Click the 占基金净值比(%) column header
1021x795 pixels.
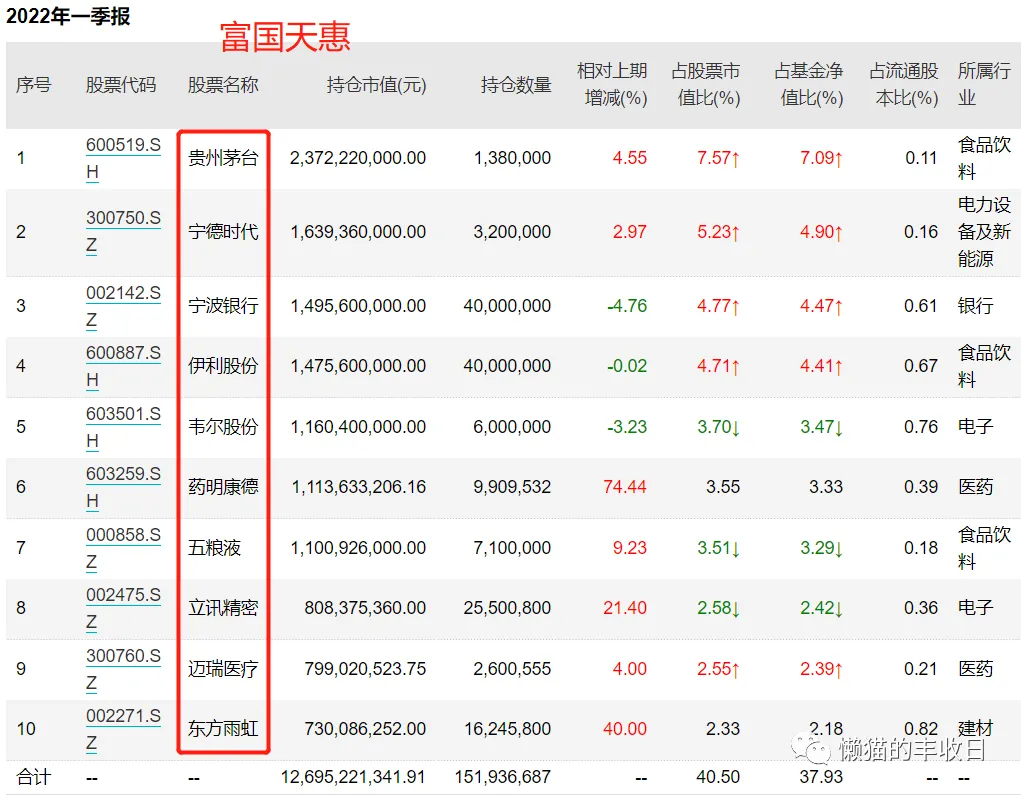tap(809, 85)
